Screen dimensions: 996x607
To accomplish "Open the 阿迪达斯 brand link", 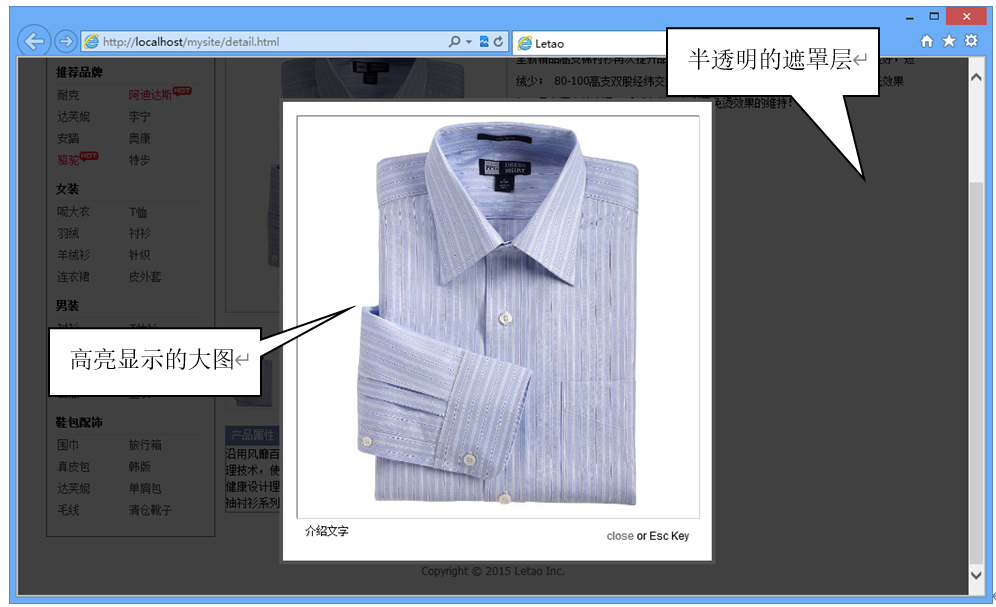I will click(x=150, y=95).
